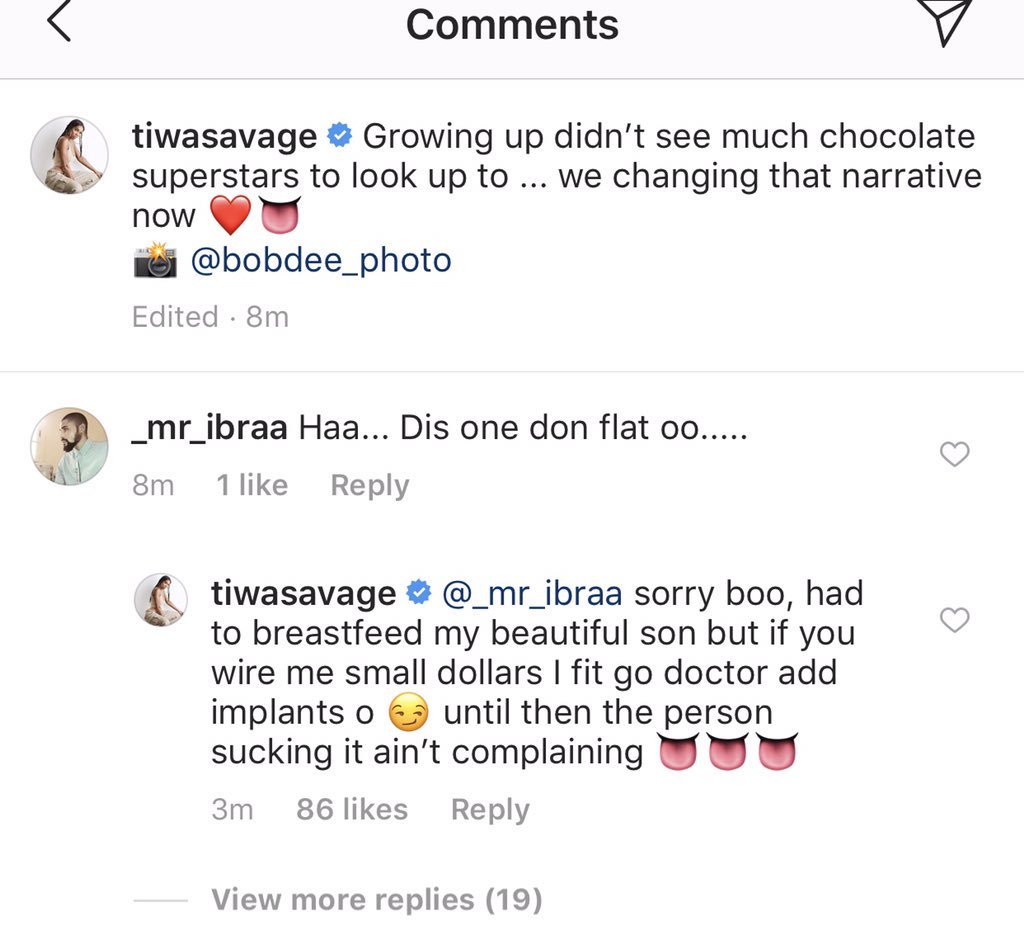The height and width of the screenshot is (944, 1024).
Task: Like the _mr_ibraa comment with heart
Action: pos(955,455)
